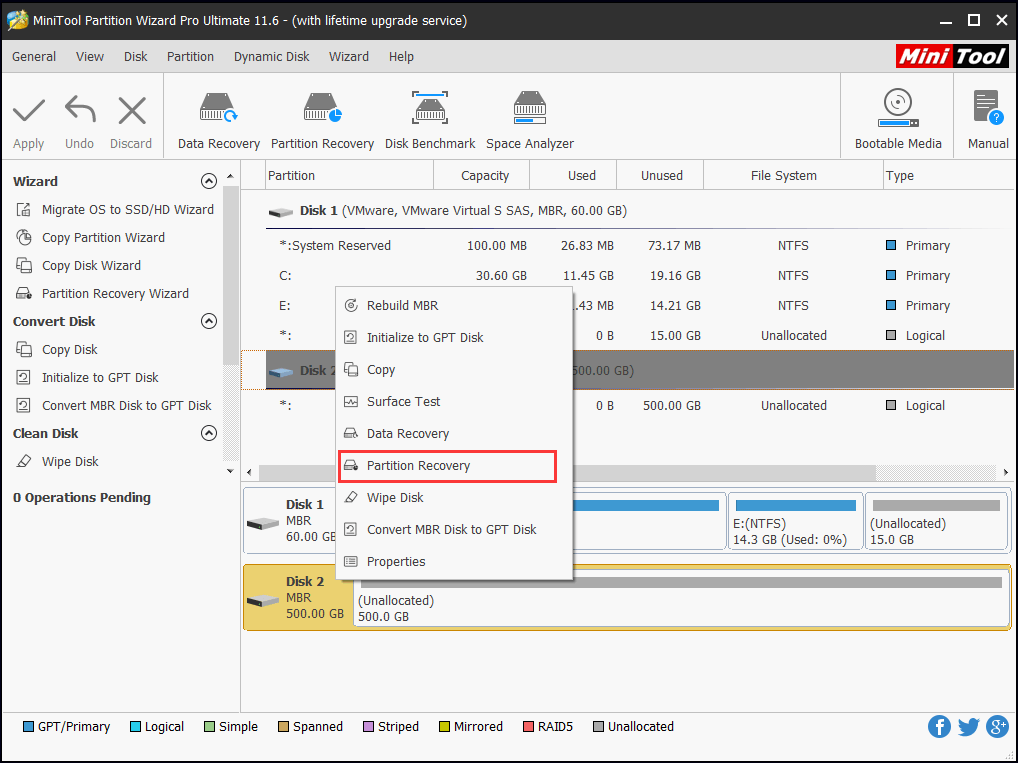Image resolution: width=1018 pixels, height=763 pixels.
Task: Choose Initialize to GPT Disk in context menu
Action: click(x=454, y=338)
